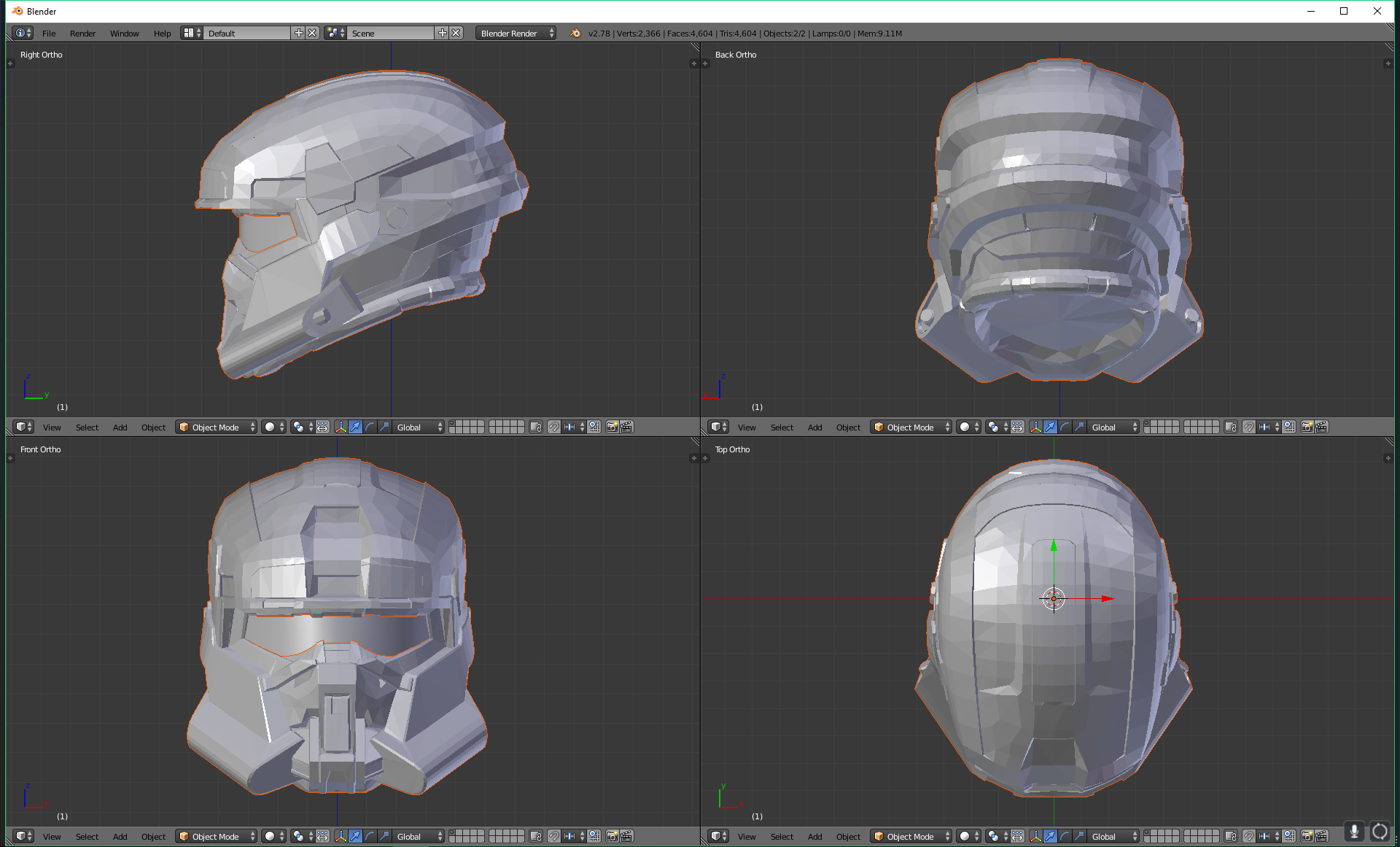Open the Window menu
Viewport: 1400px width, 847px height.
[124, 34]
